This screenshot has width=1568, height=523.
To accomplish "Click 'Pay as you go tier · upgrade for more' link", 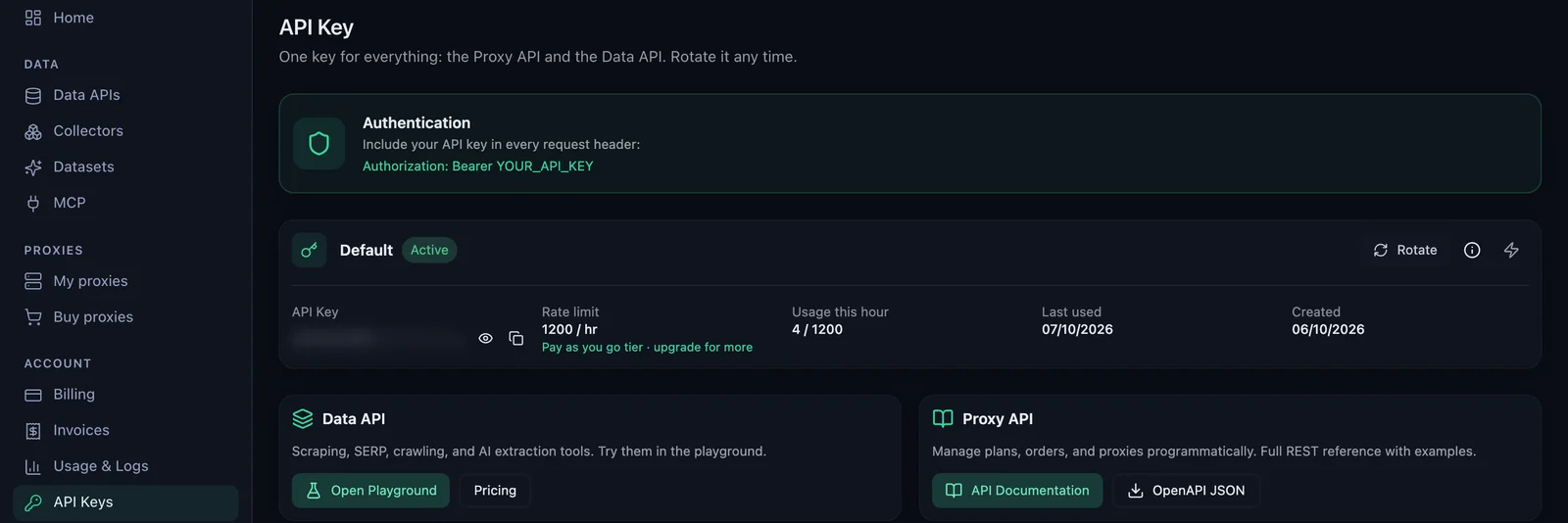I will (x=647, y=348).
